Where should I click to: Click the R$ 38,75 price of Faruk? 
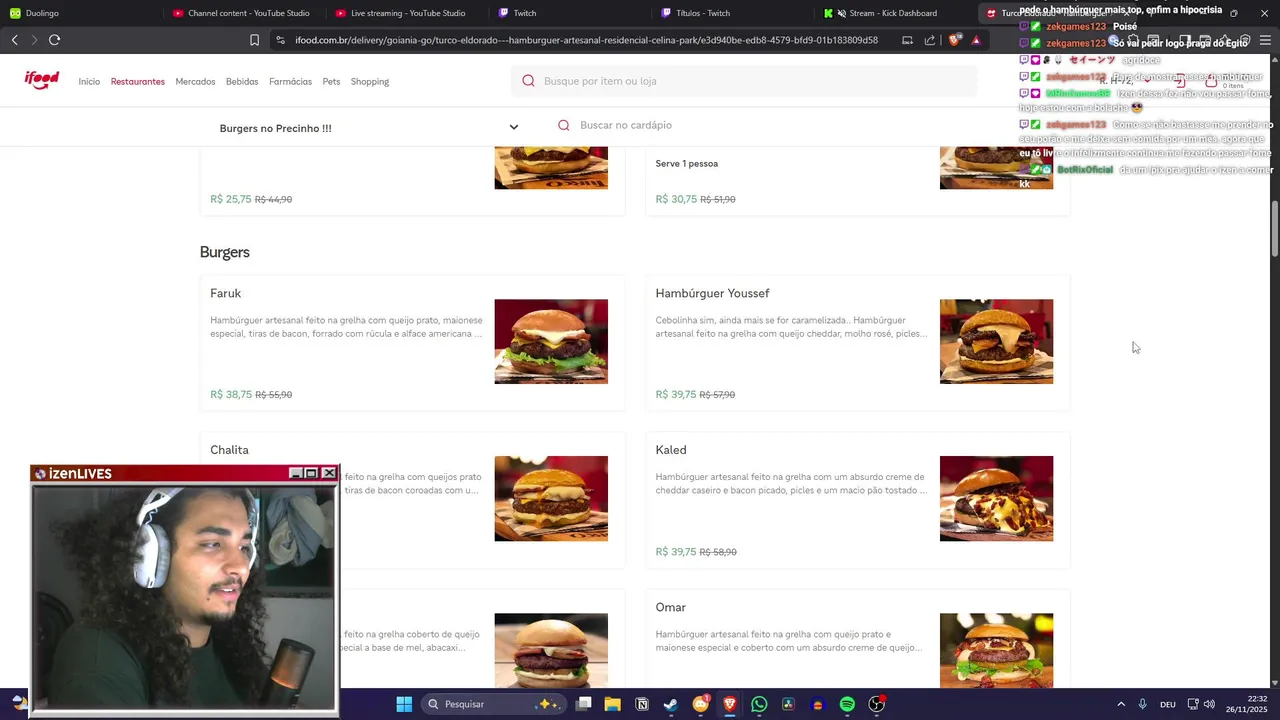(x=231, y=395)
